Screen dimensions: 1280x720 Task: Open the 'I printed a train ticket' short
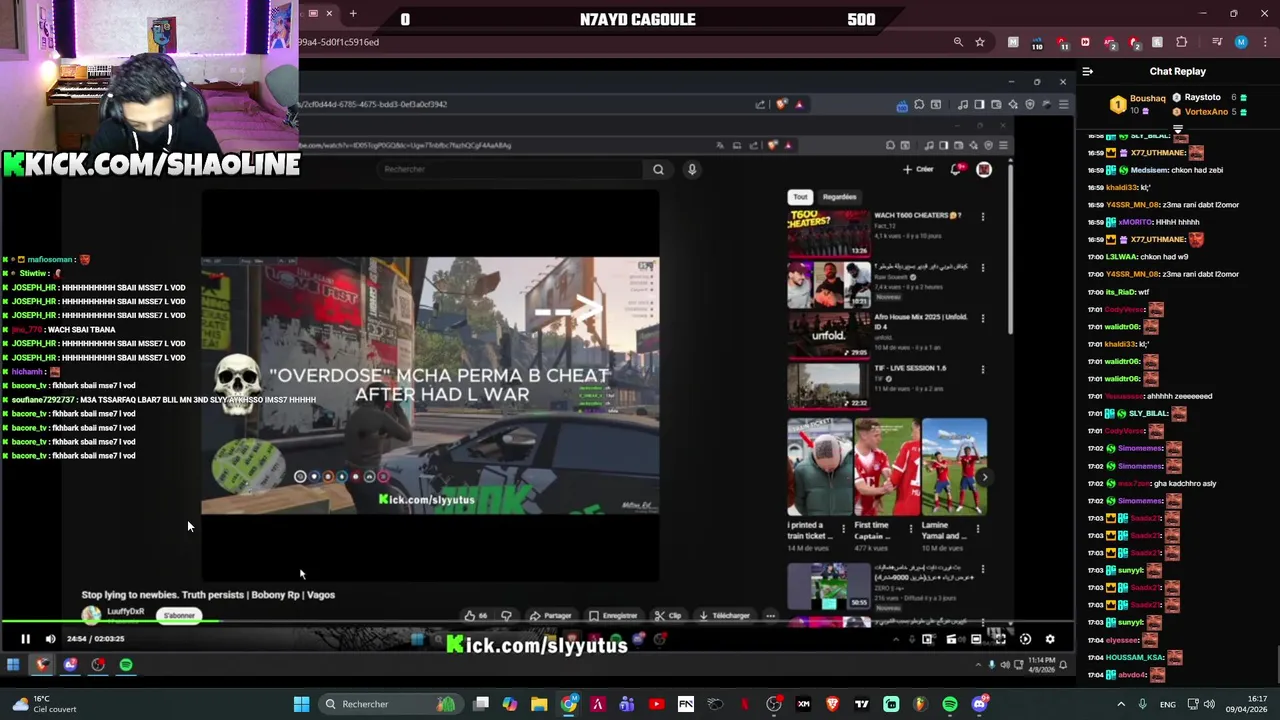(x=819, y=467)
